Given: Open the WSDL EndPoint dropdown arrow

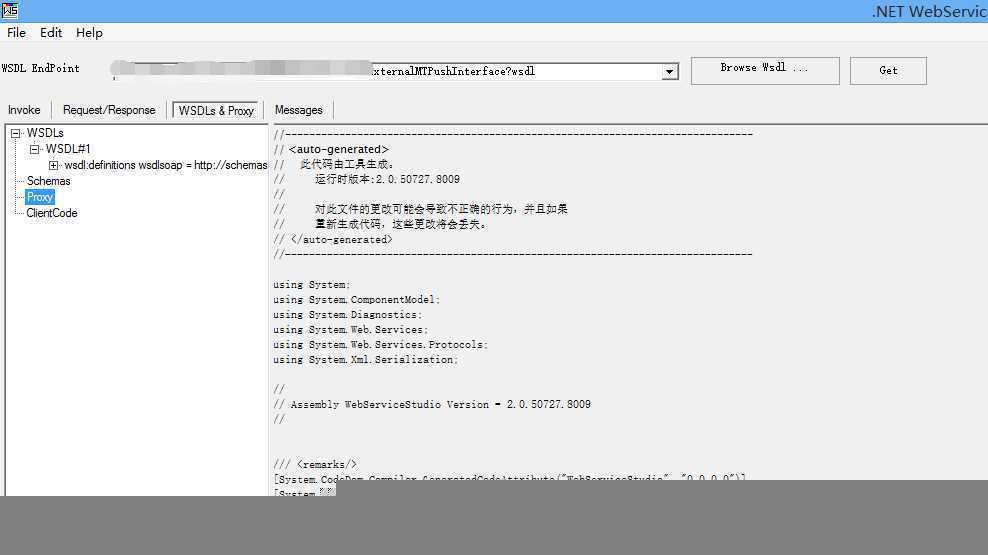Looking at the screenshot, I should [x=670, y=72].
